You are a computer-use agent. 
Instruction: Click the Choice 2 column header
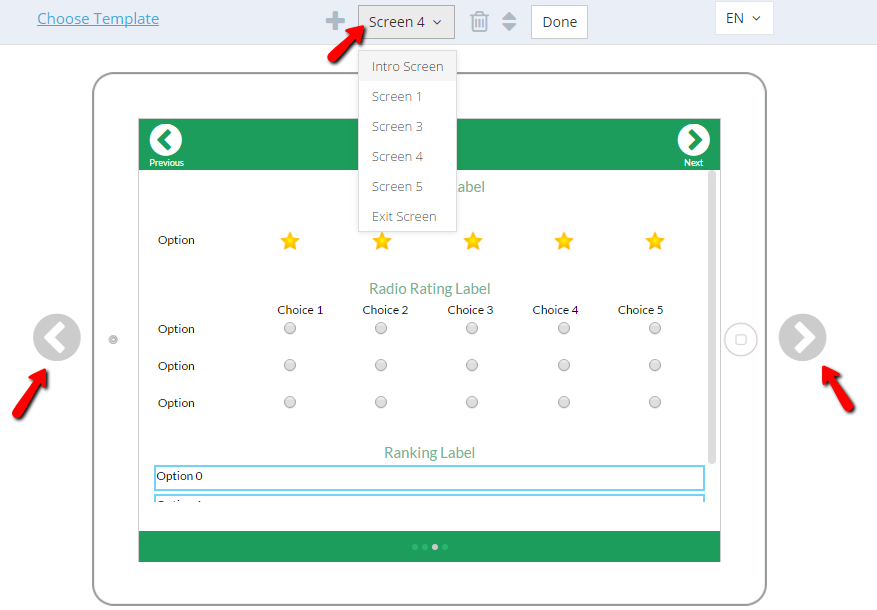[x=385, y=310]
